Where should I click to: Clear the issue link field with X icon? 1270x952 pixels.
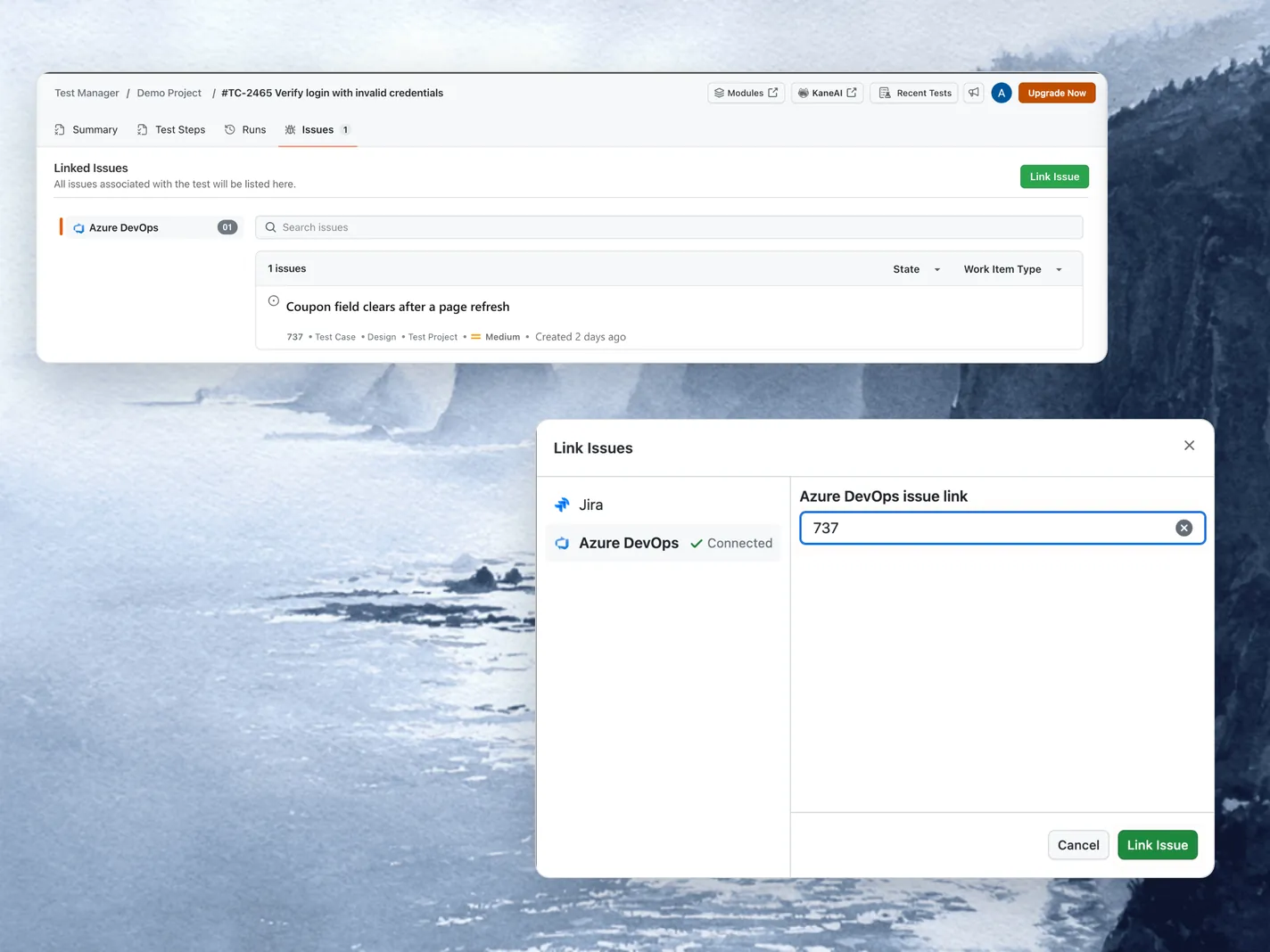coord(1183,528)
